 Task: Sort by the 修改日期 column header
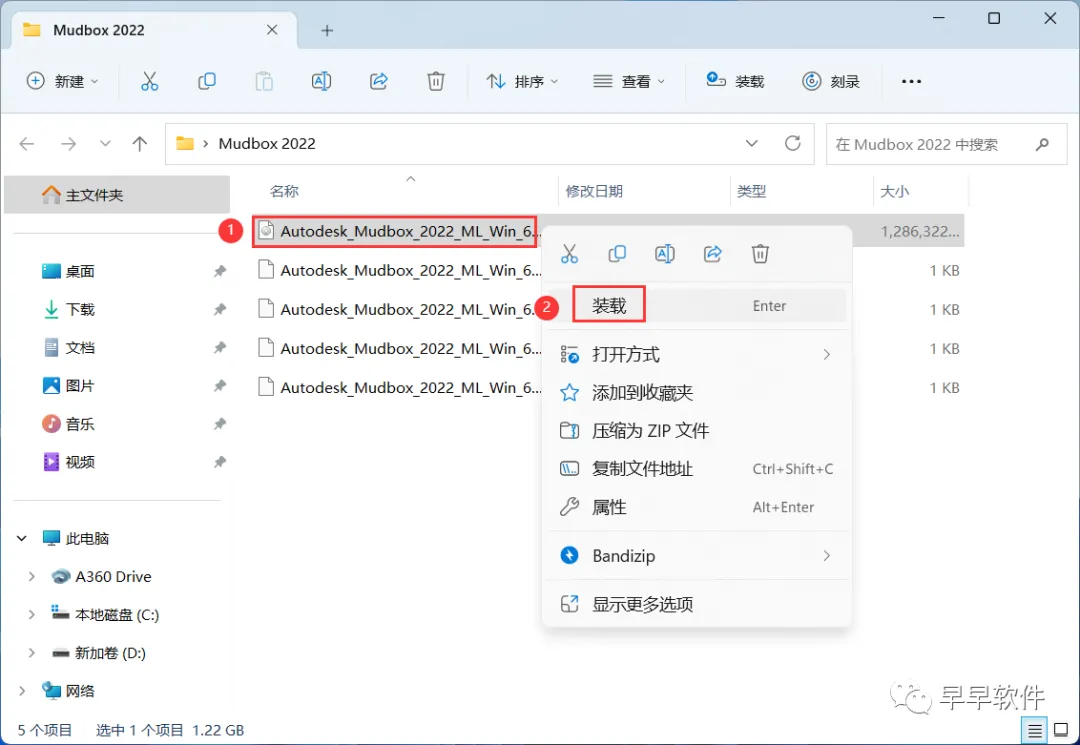click(x=594, y=191)
